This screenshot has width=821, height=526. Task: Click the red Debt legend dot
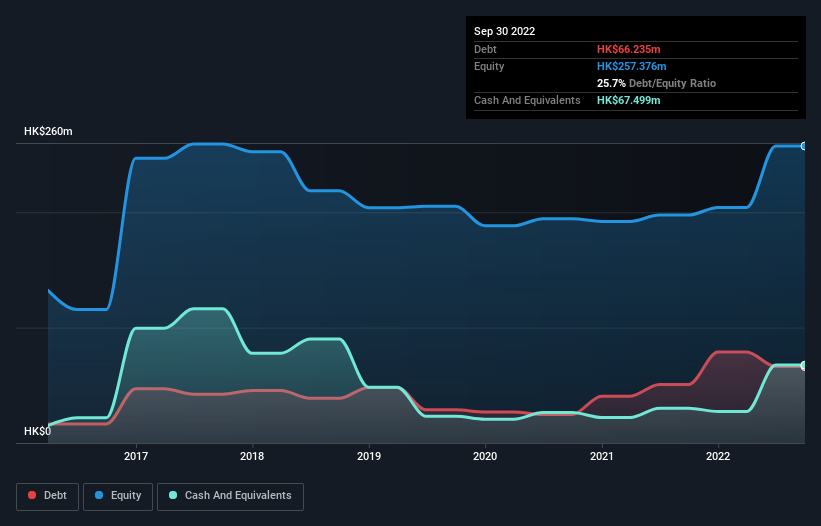pos(32,495)
